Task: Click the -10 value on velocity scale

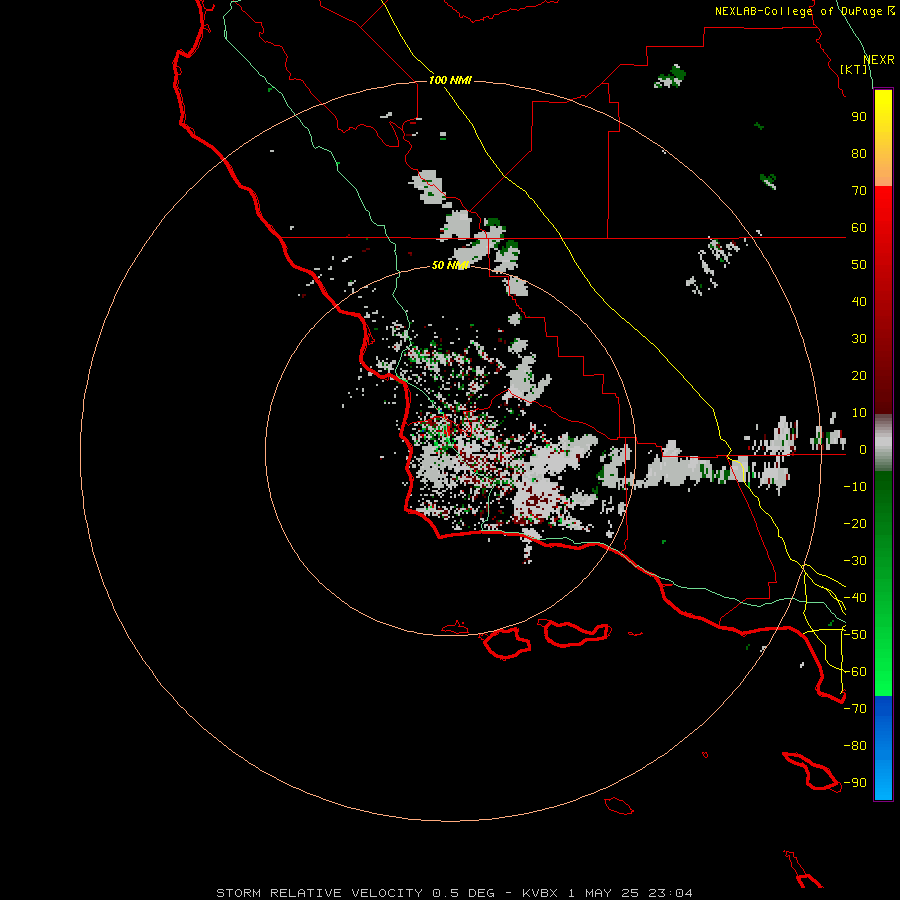Action: (855, 487)
